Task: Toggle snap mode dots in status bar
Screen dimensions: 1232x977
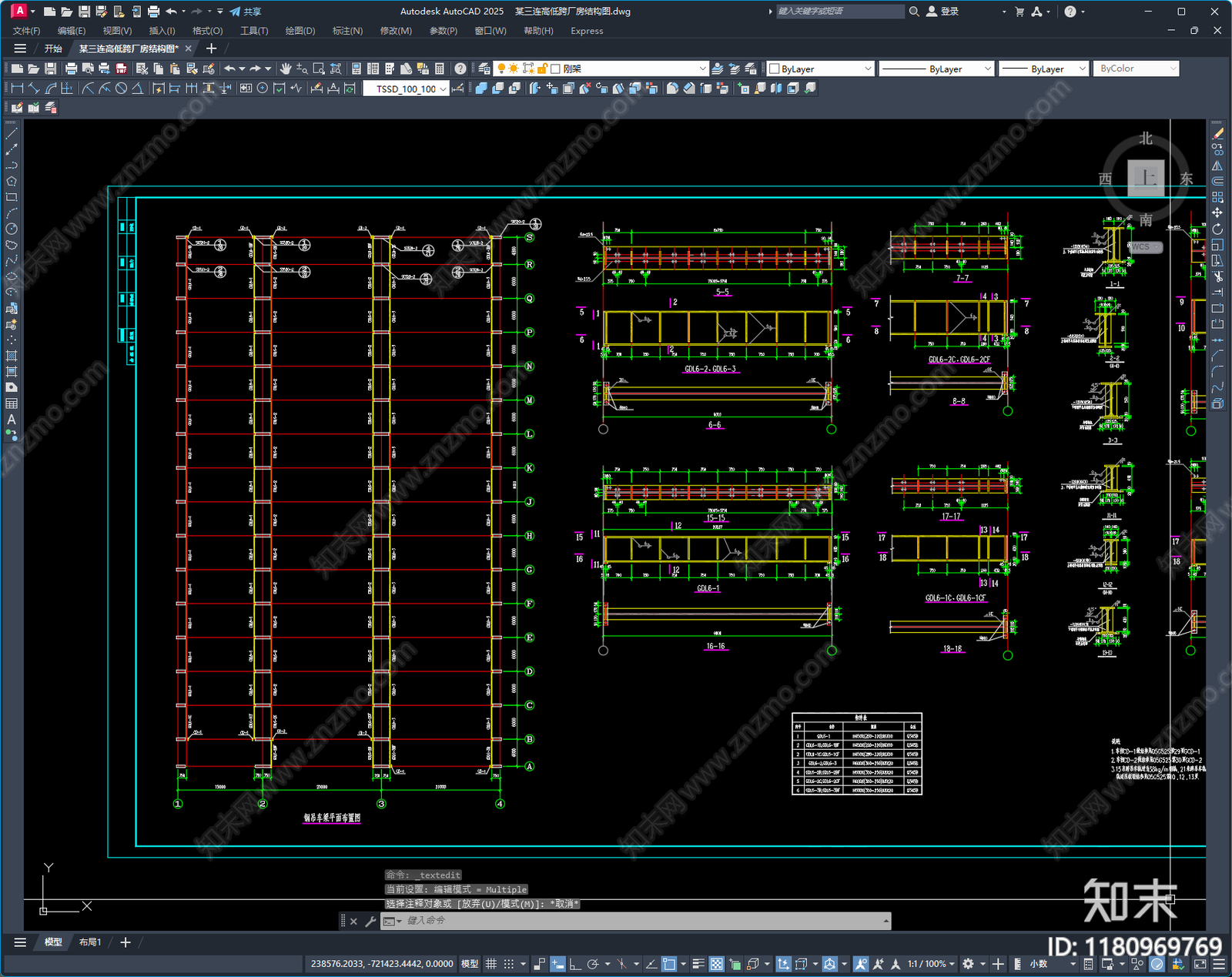Action: pos(509,964)
